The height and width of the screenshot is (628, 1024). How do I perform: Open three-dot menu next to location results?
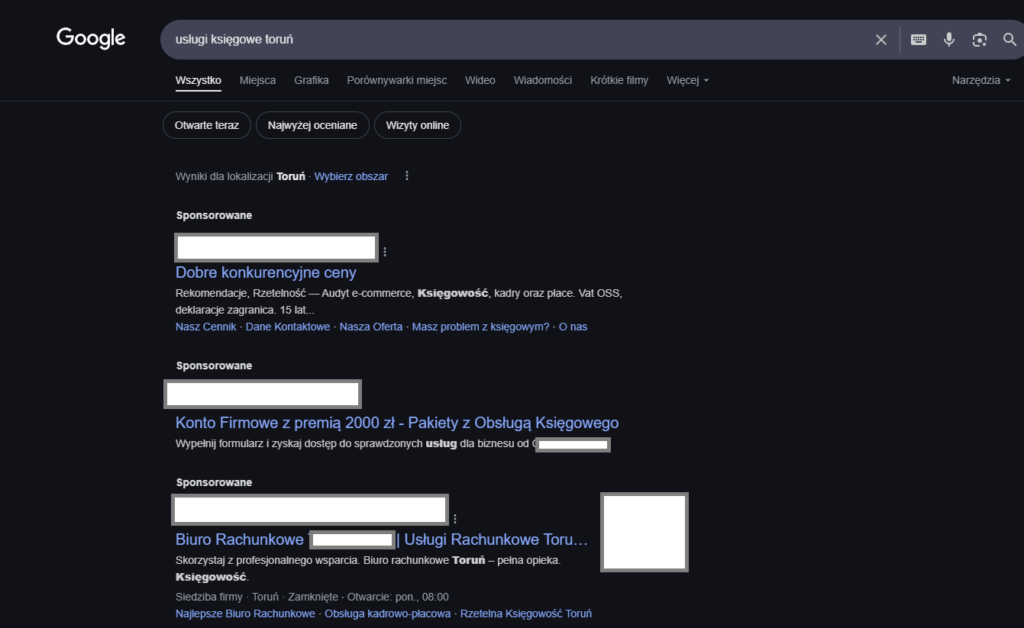(407, 176)
